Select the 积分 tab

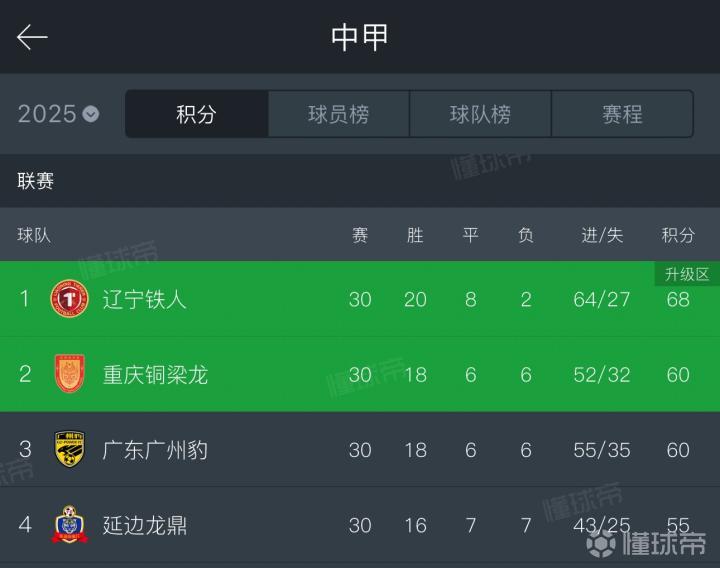196,114
